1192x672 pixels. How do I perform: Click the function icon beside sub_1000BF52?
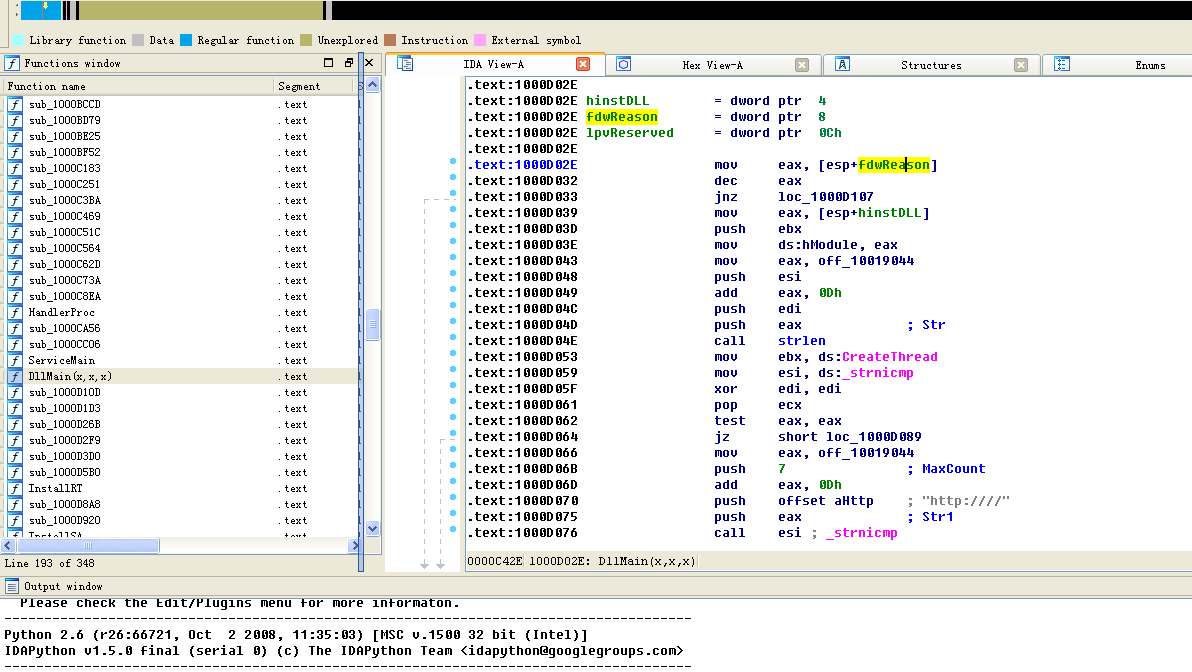pos(15,152)
